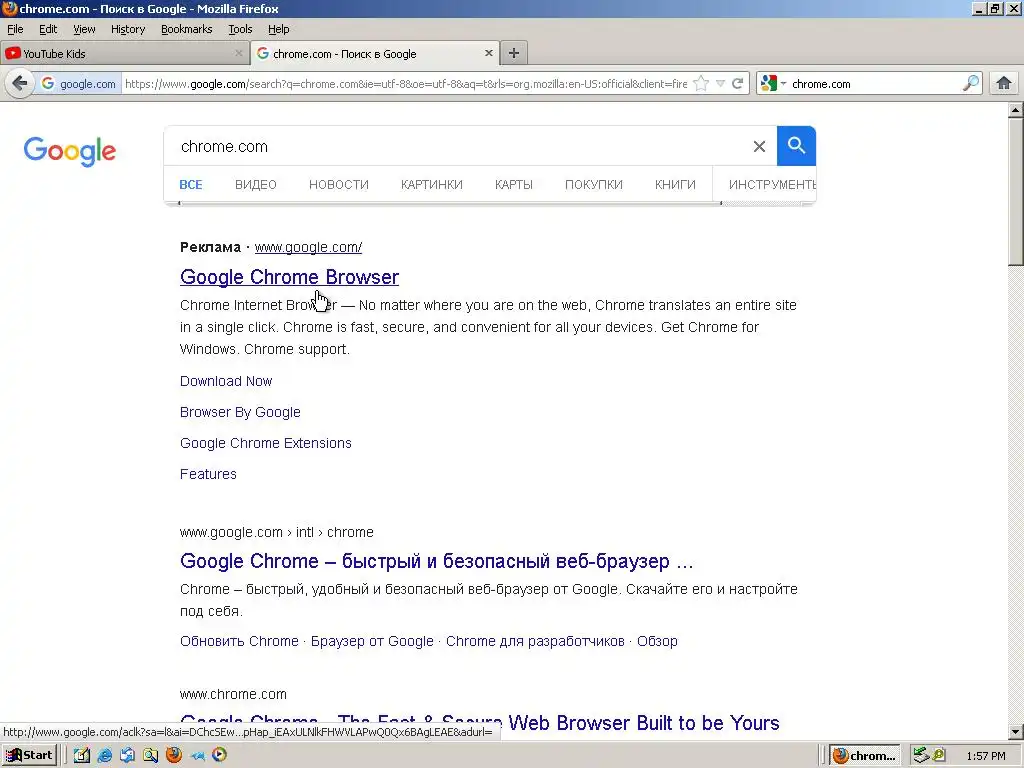This screenshot has height=768, width=1024.
Task: Click the vertical scrollbar down arrow
Action: click(1016, 732)
